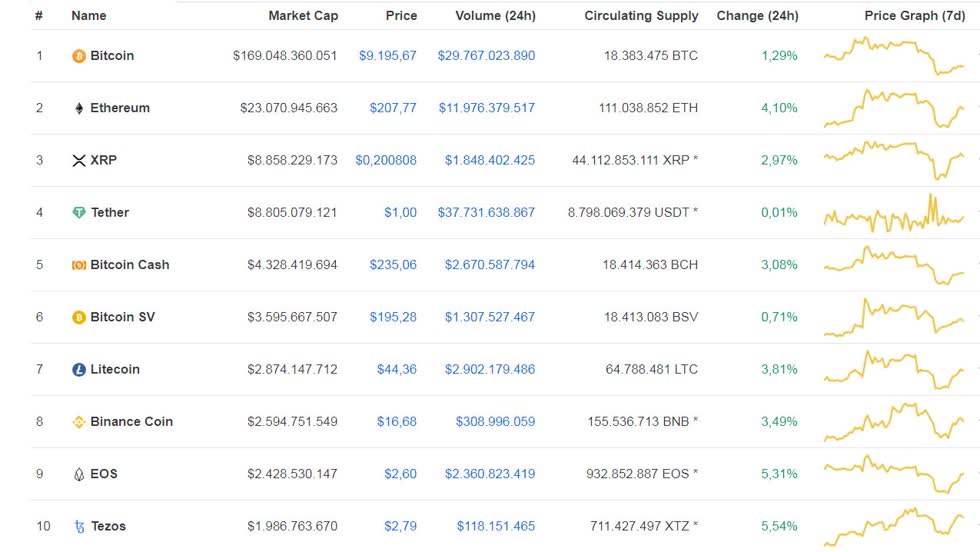Click the Binance Coin diamond icon
The height and width of the screenshot is (552, 980).
79,423
